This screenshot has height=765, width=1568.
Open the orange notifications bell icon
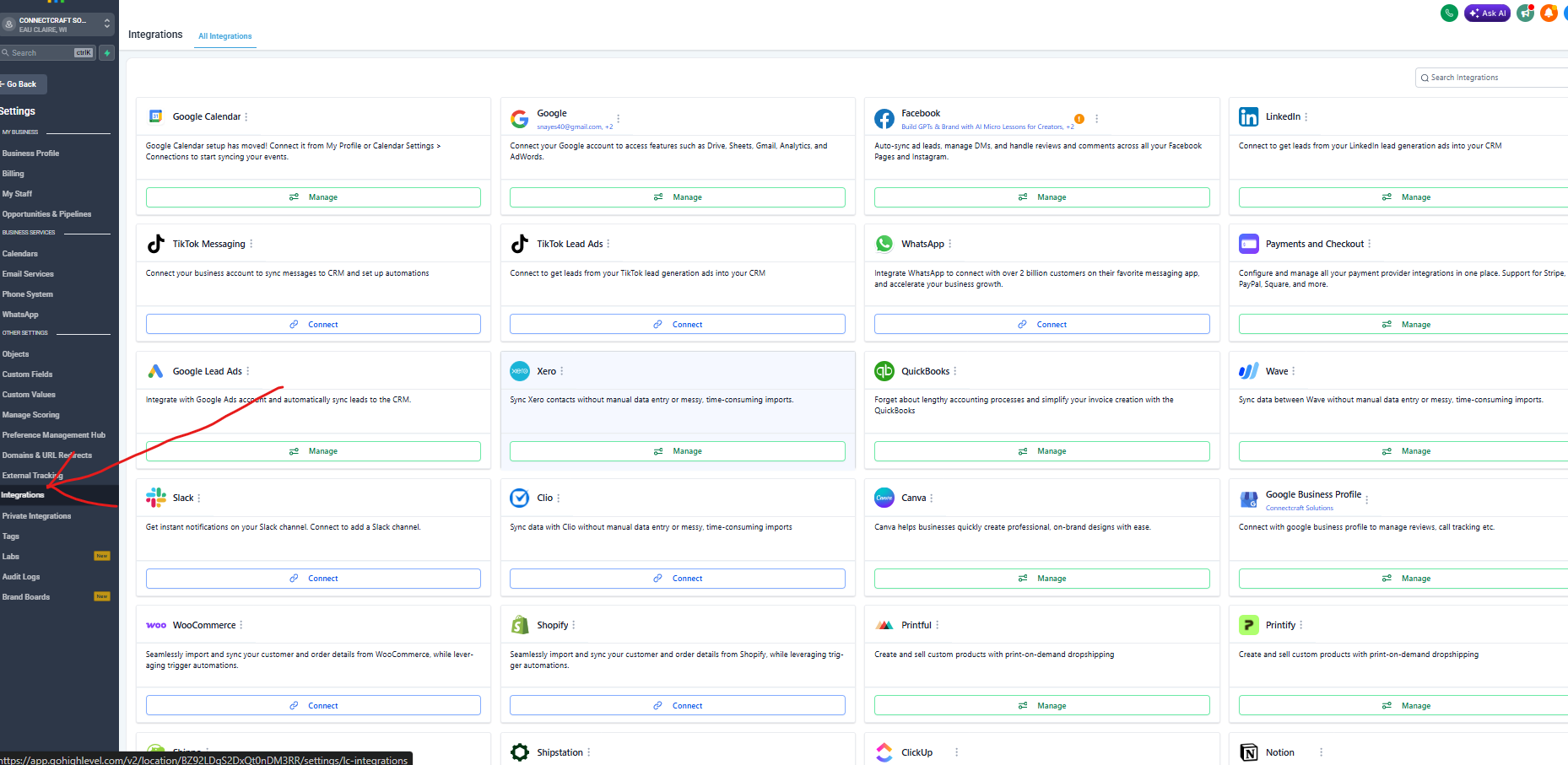(x=1549, y=13)
